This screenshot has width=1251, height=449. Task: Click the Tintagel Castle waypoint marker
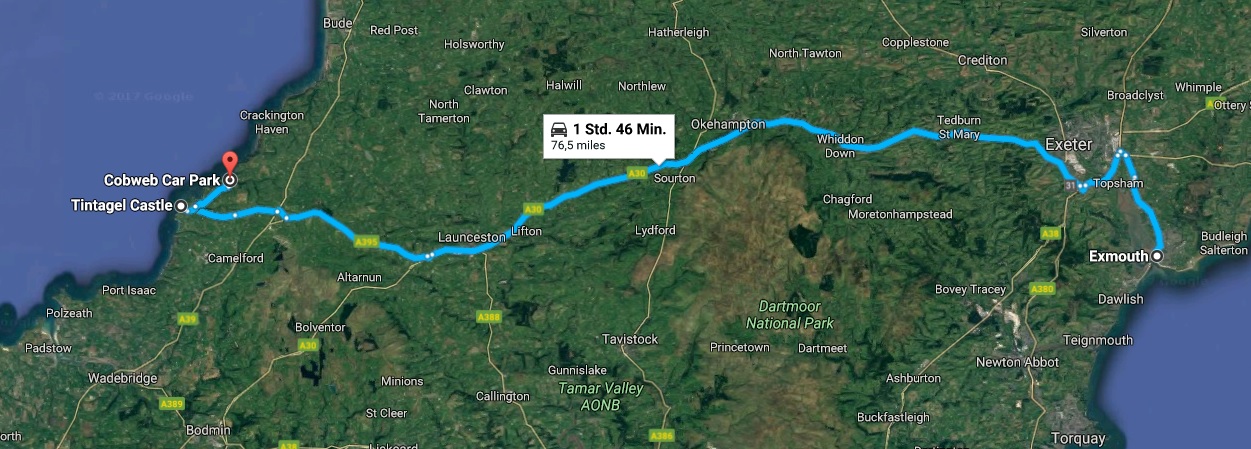click(x=181, y=206)
